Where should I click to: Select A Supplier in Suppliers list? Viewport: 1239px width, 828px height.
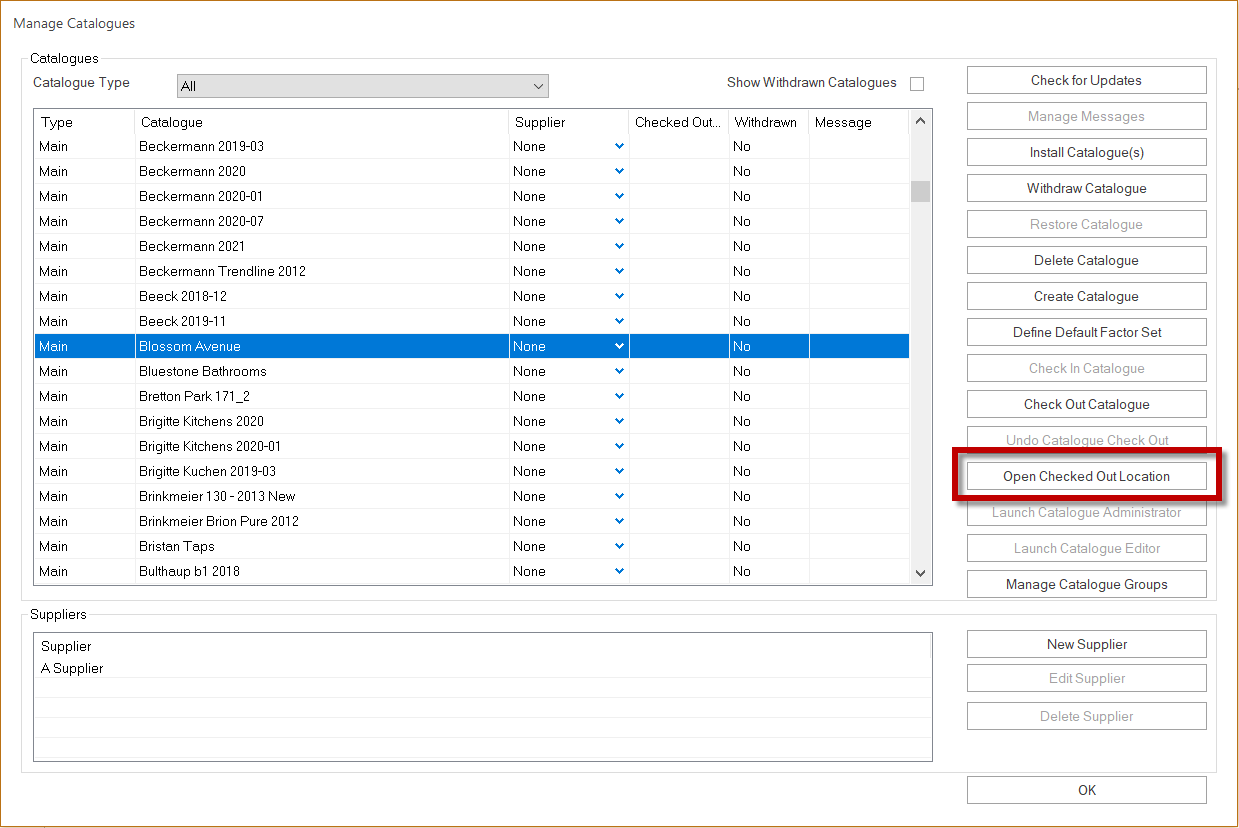(x=482, y=668)
